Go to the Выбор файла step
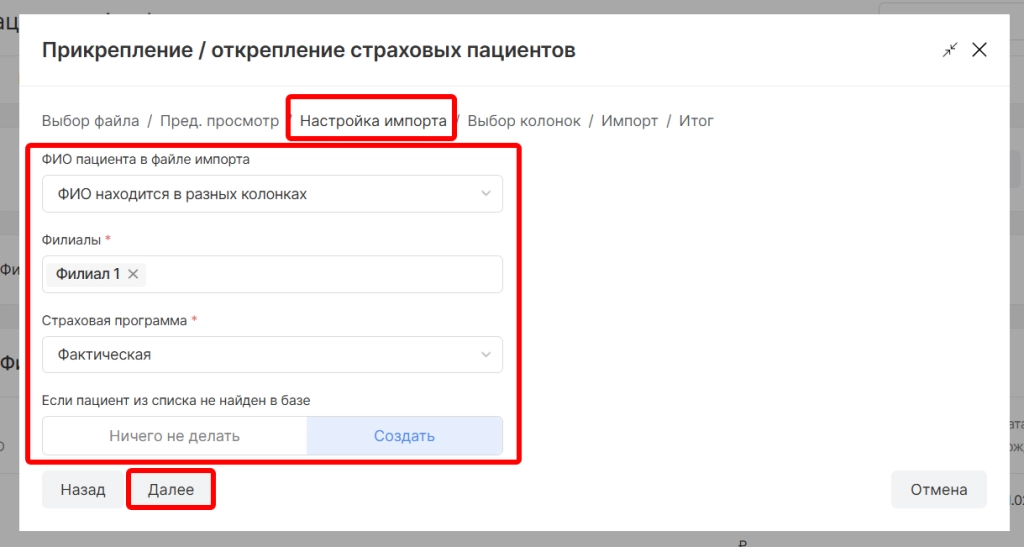The width and height of the screenshot is (1024, 547). [90, 121]
